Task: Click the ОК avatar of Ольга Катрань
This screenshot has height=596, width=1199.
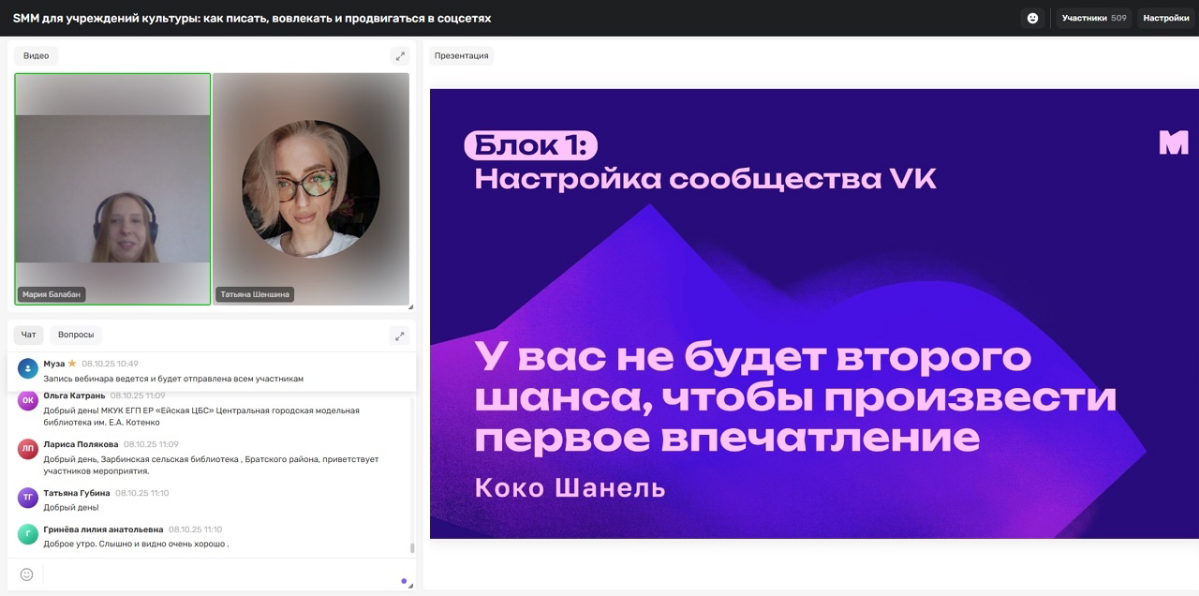Action: (x=28, y=401)
